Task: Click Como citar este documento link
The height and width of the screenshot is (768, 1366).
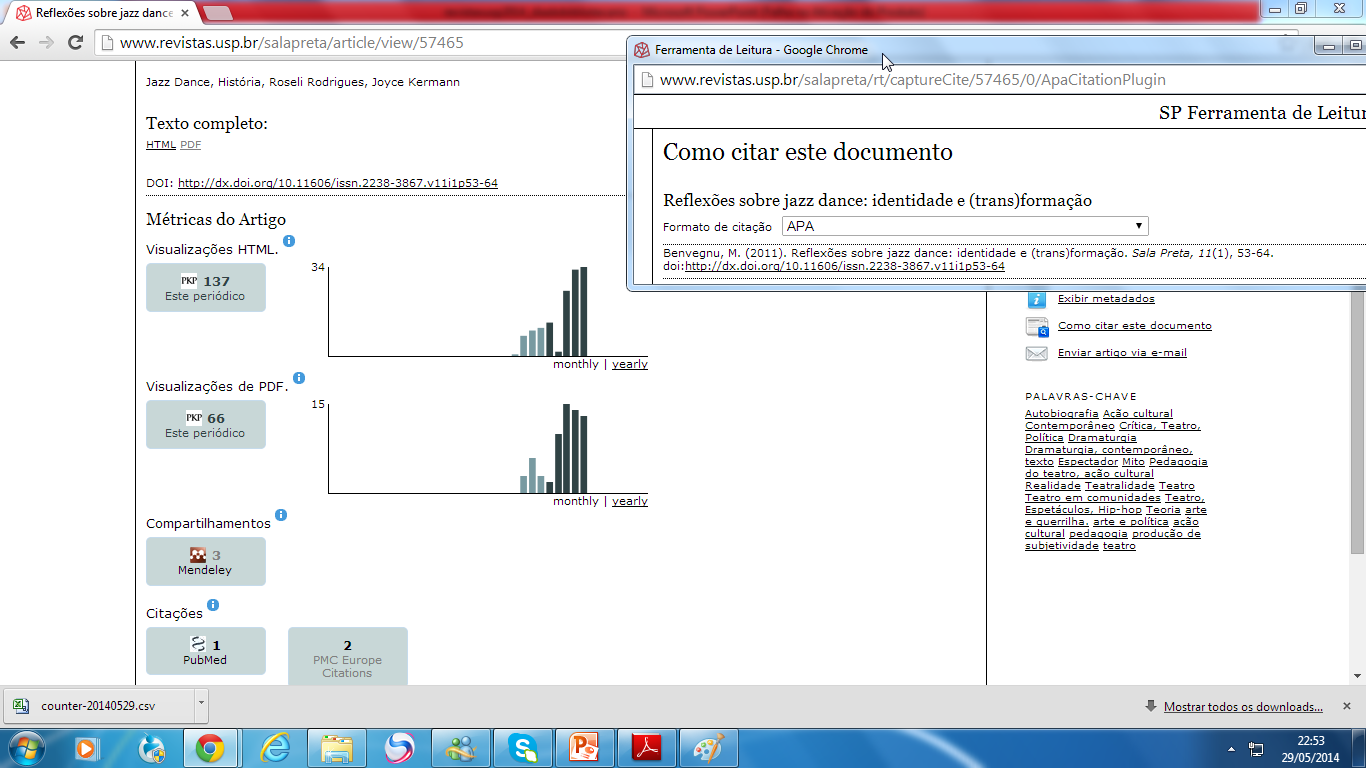Action: [x=1135, y=326]
